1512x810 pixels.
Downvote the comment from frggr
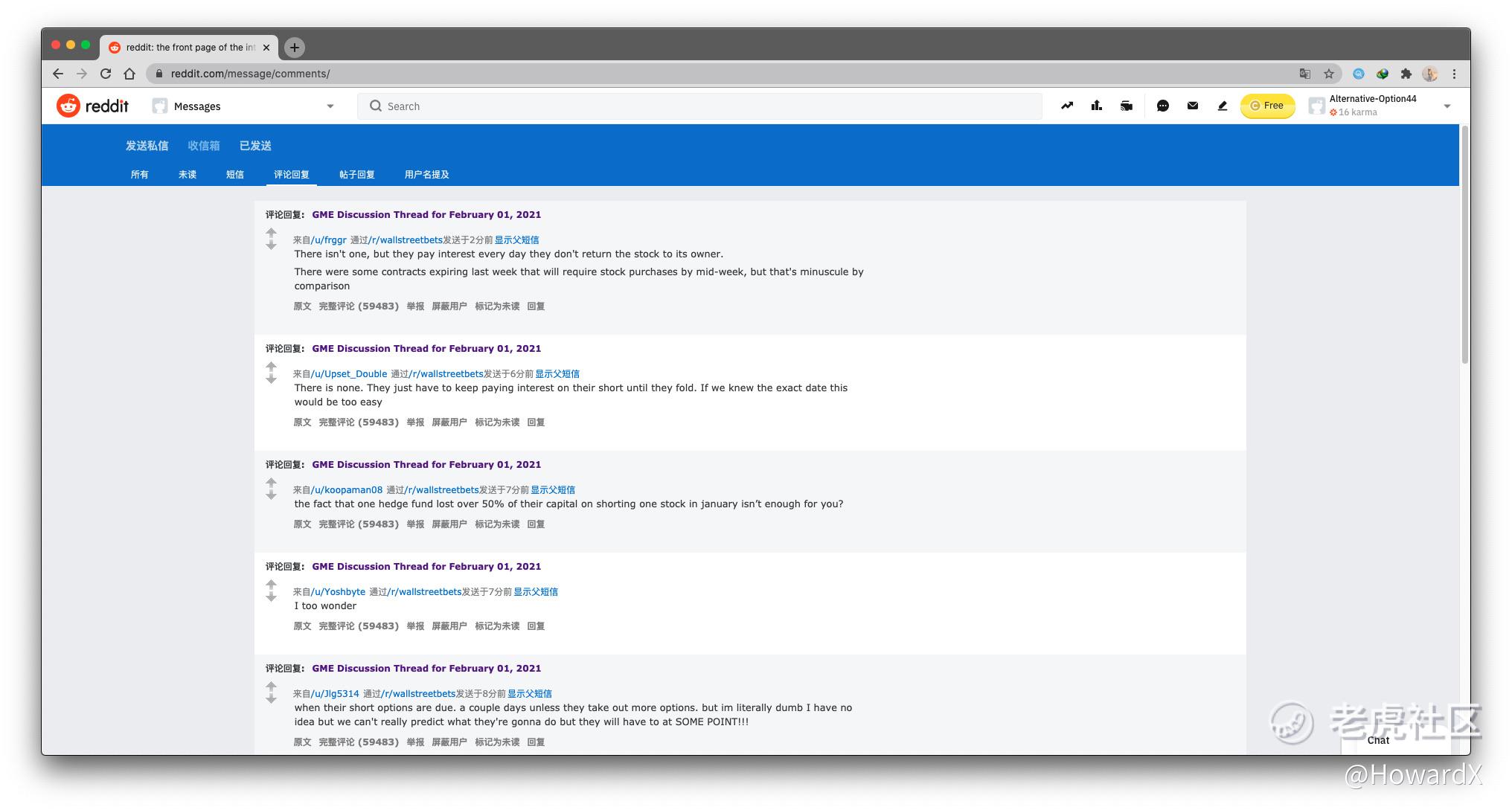click(x=271, y=245)
